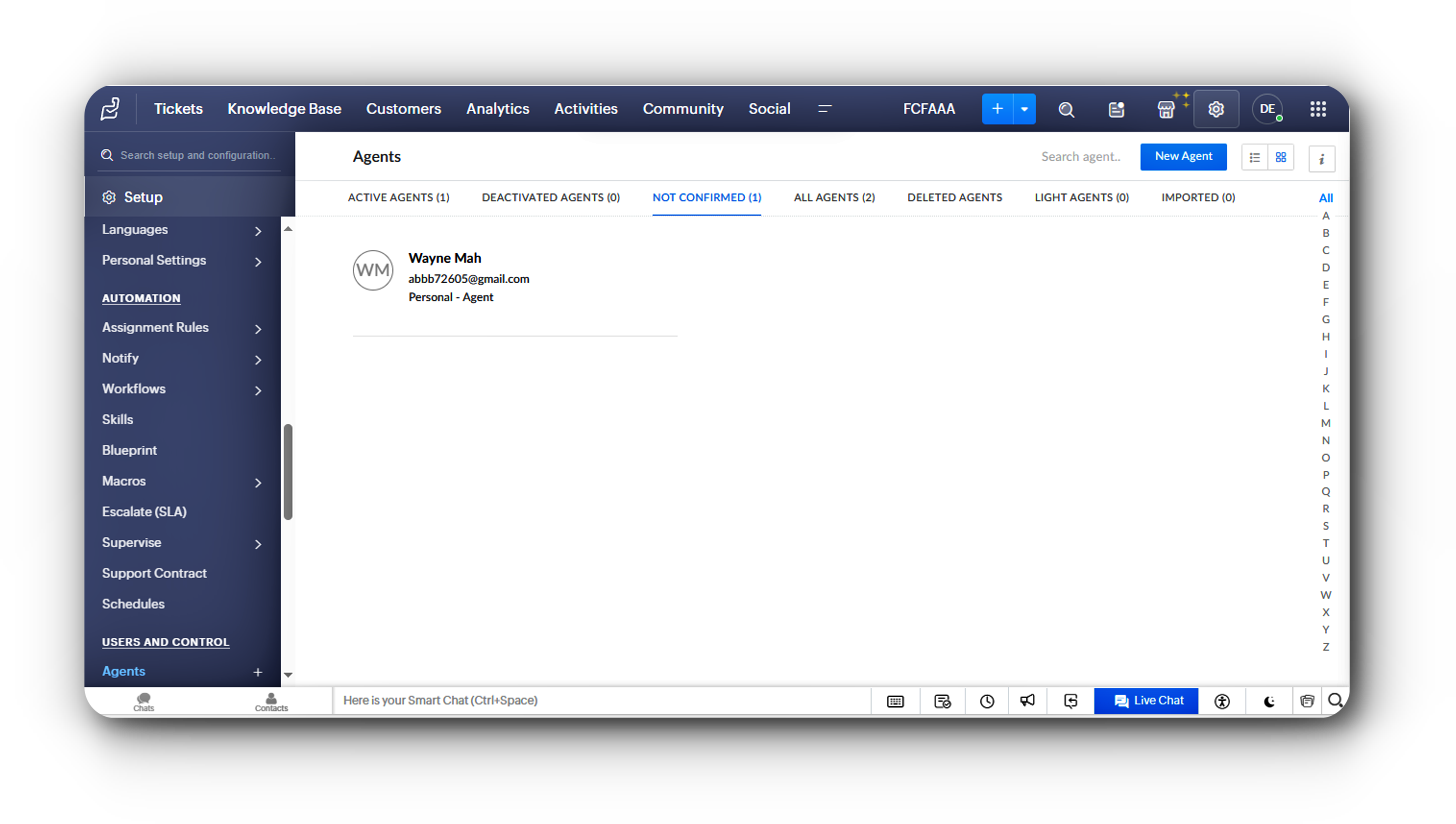1456x824 pixels.
Task: Toggle night mode moon icon
Action: [1270, 701]
